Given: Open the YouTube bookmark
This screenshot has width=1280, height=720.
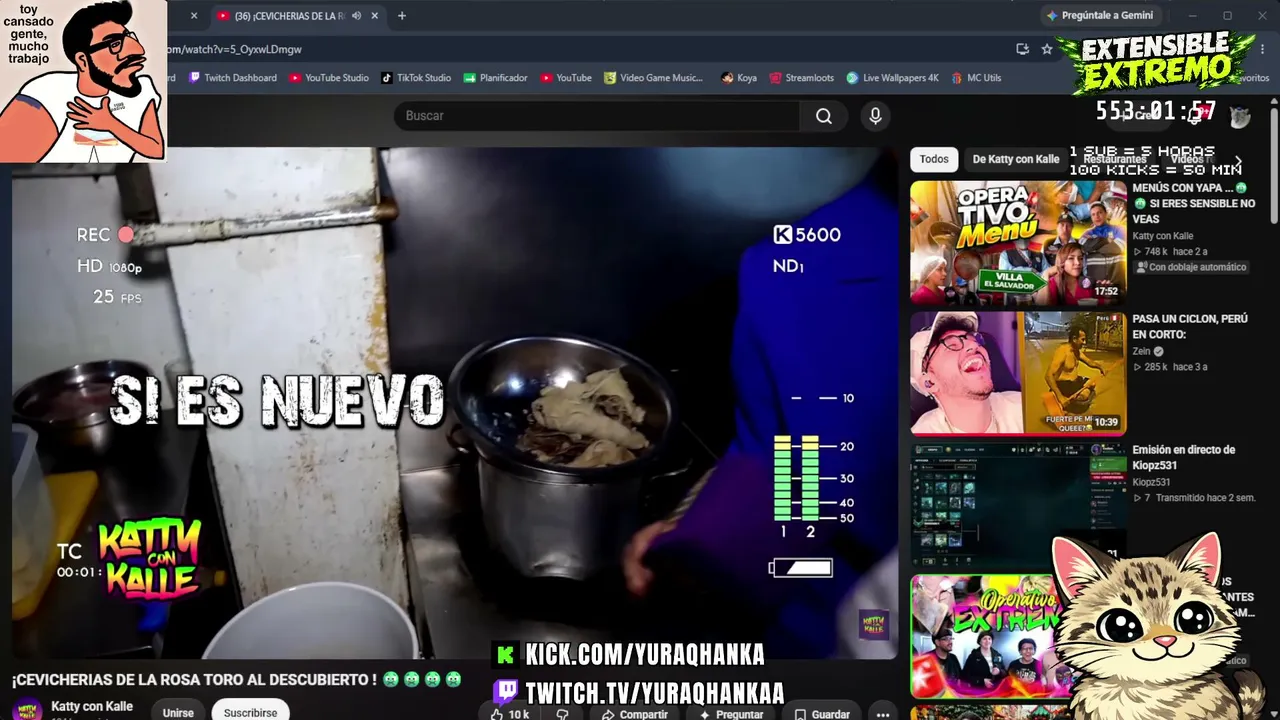Looking at the screenshot, I should [566, 78].
